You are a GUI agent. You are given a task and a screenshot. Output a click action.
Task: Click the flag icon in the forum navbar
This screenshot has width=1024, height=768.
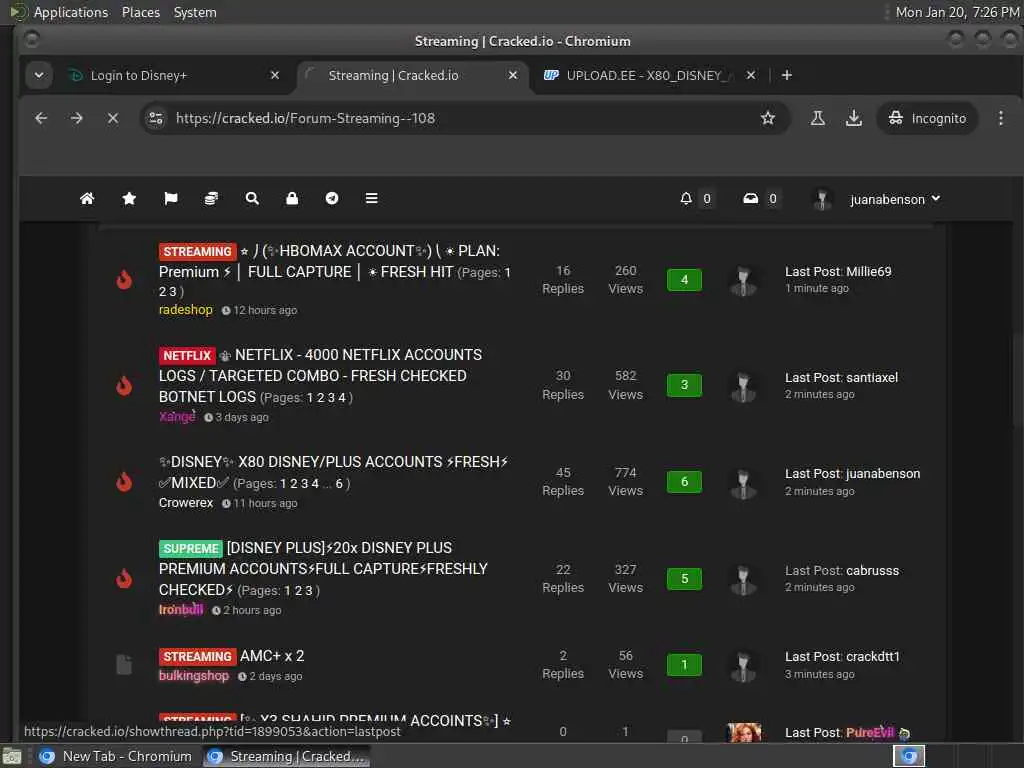coord(171,199)
